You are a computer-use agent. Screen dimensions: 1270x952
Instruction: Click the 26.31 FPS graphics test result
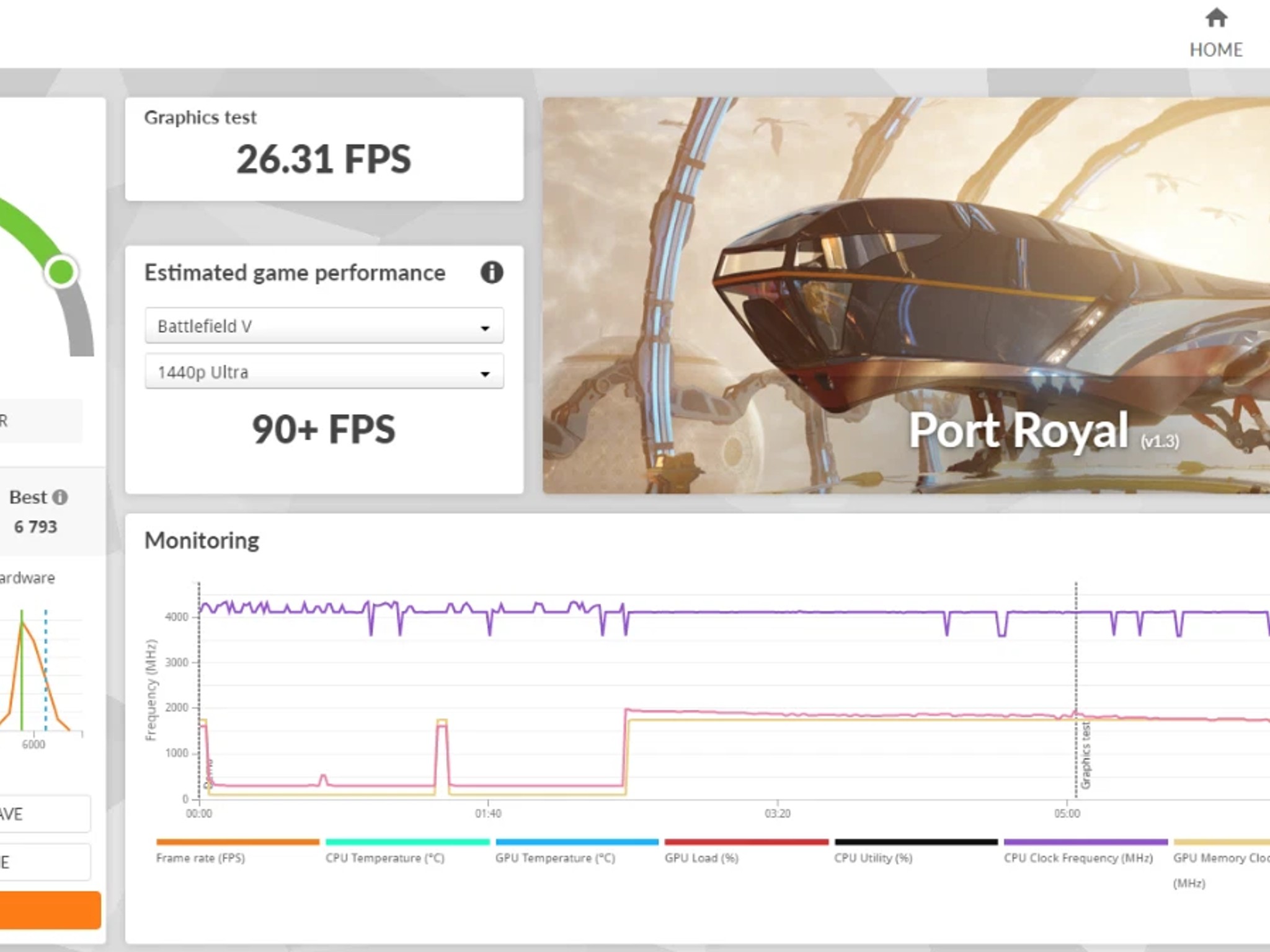click(x=324, y=159)
